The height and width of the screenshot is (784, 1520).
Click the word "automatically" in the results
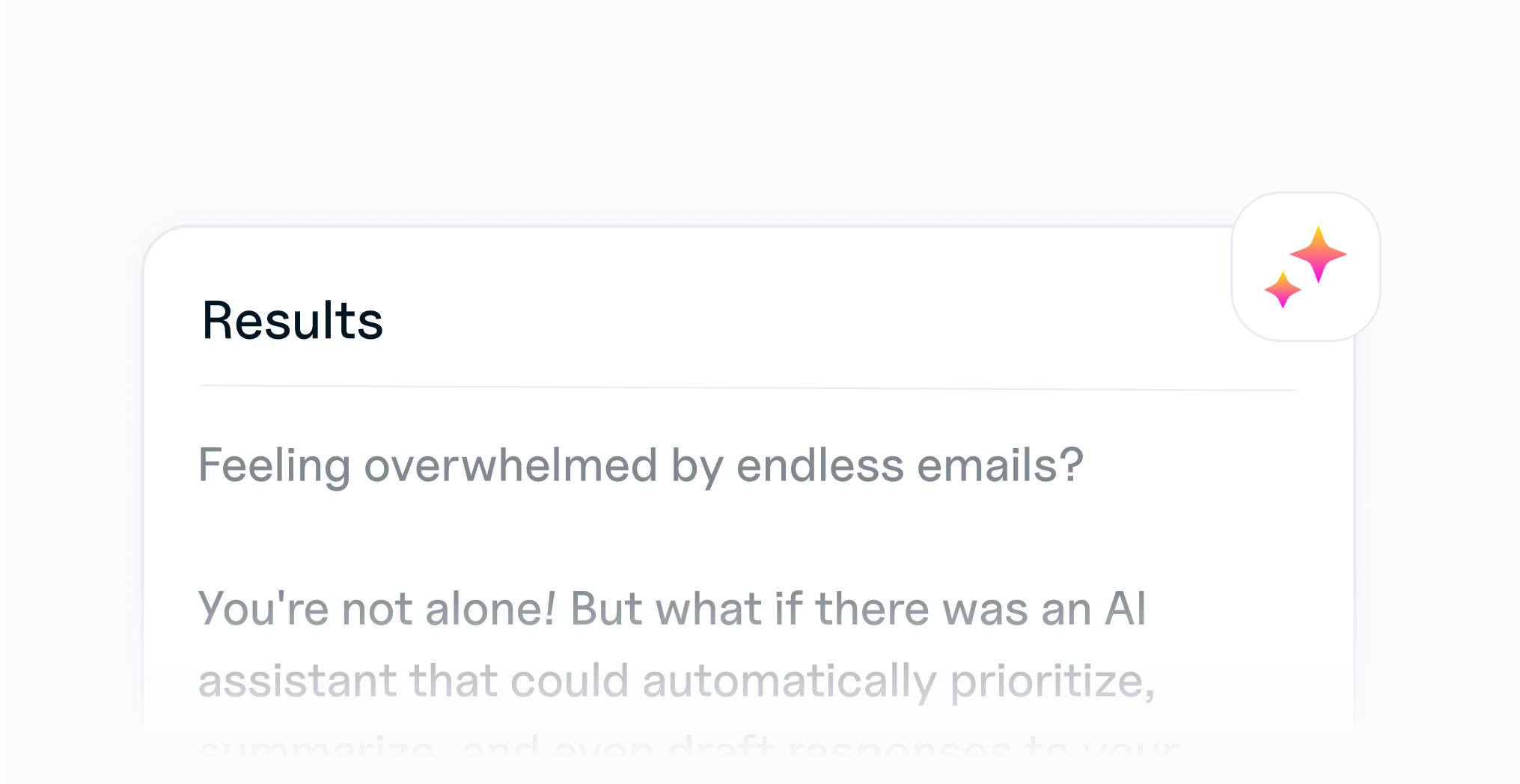pos(790,682)
